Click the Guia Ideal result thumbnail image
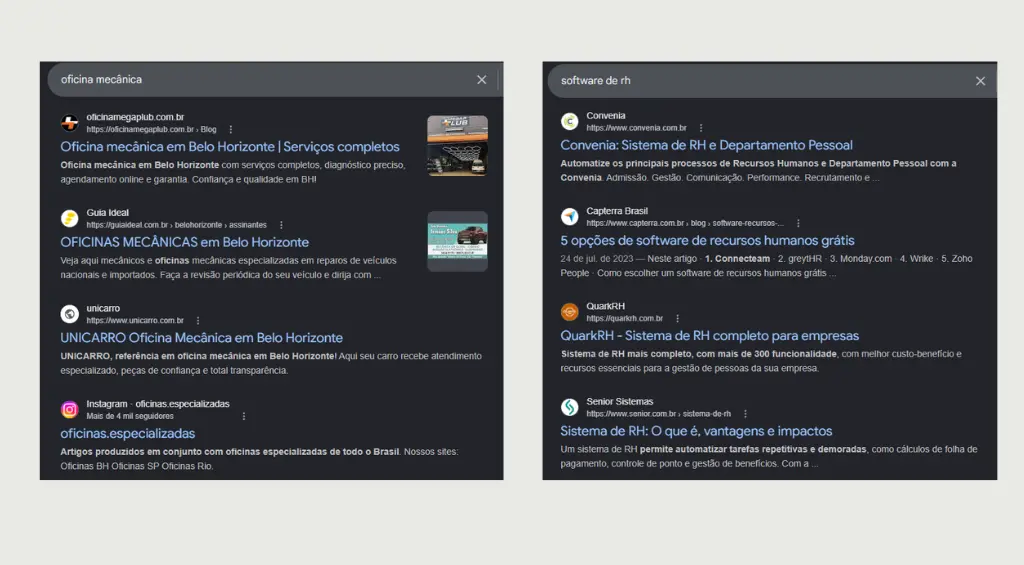The image size is (1024, 565). pos(457,241)
